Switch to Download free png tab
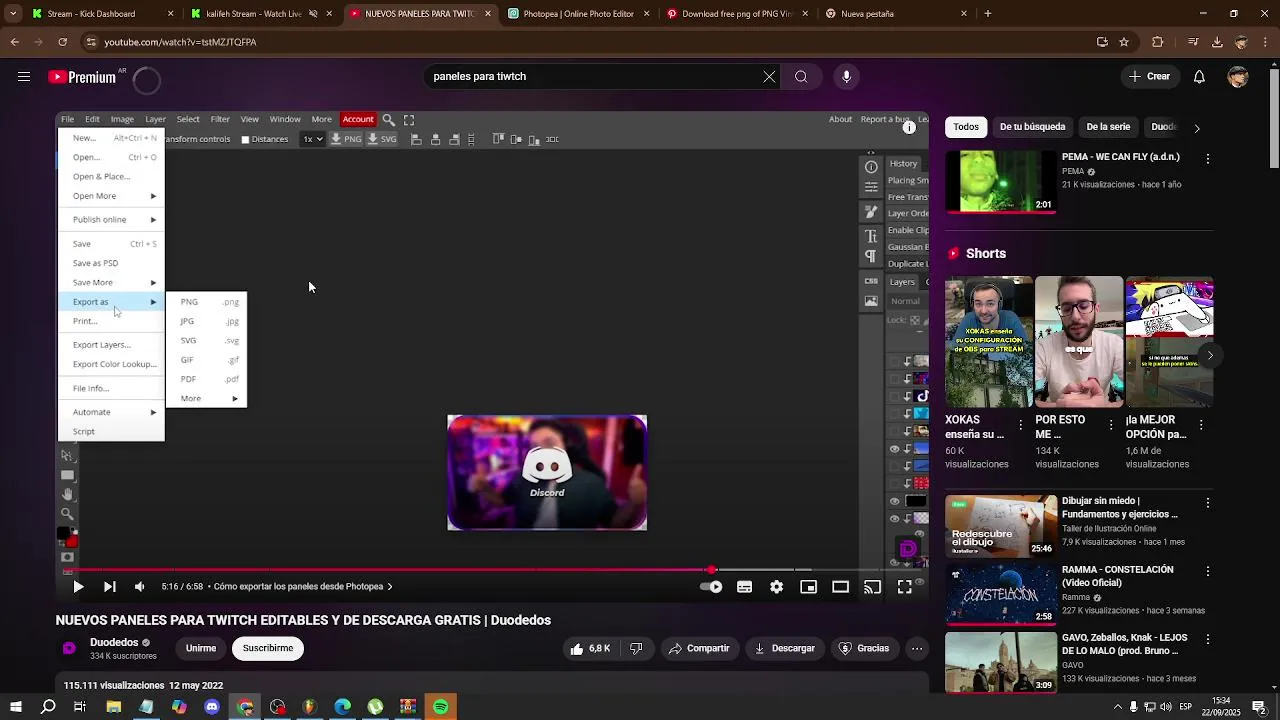The width and height of the screenshot is (1280, 720). [x=739, y=14]
